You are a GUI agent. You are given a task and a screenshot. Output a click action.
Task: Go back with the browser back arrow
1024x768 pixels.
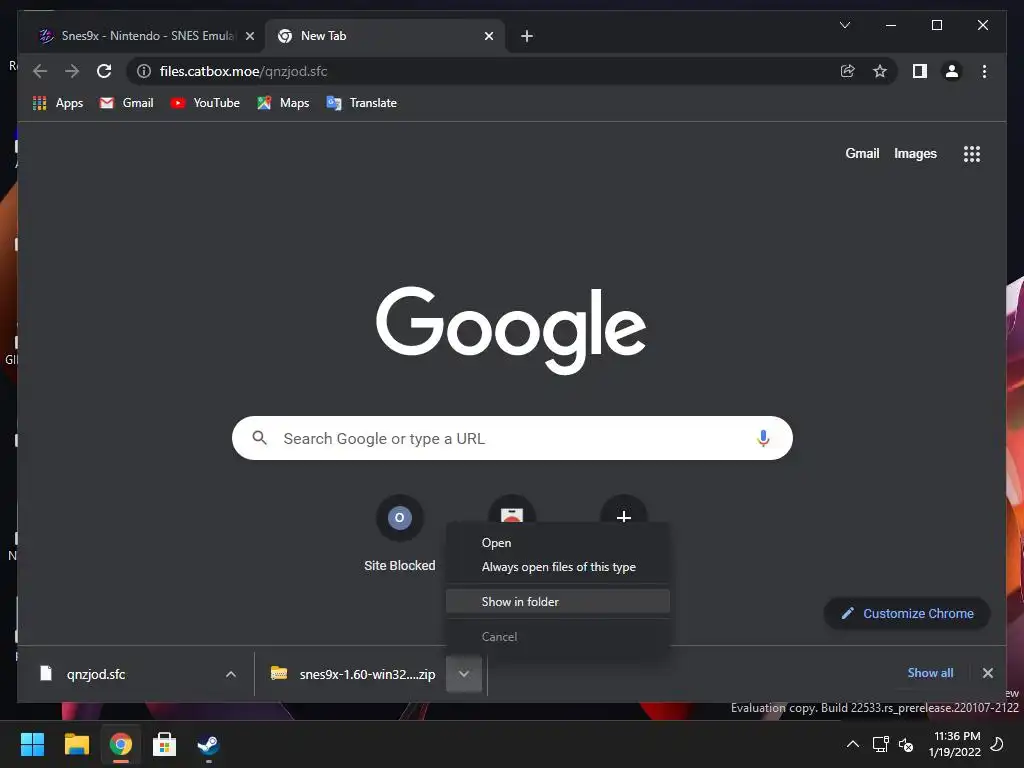point(40,71)
